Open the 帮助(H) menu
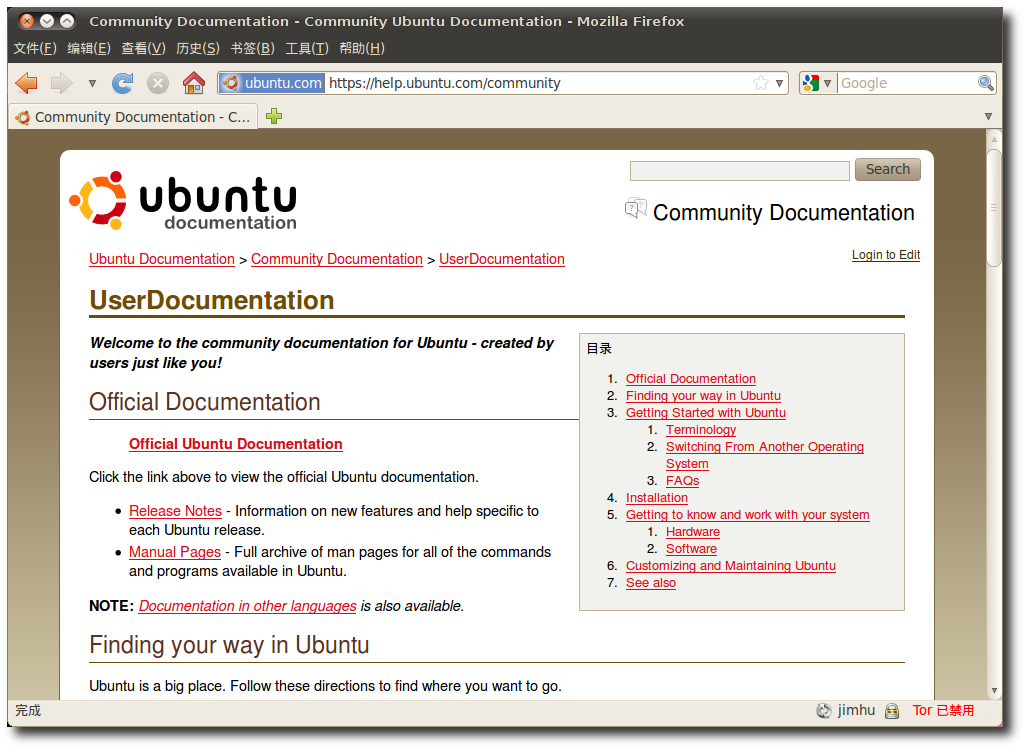Screen dimensions: 1026x750 point(362,48)
